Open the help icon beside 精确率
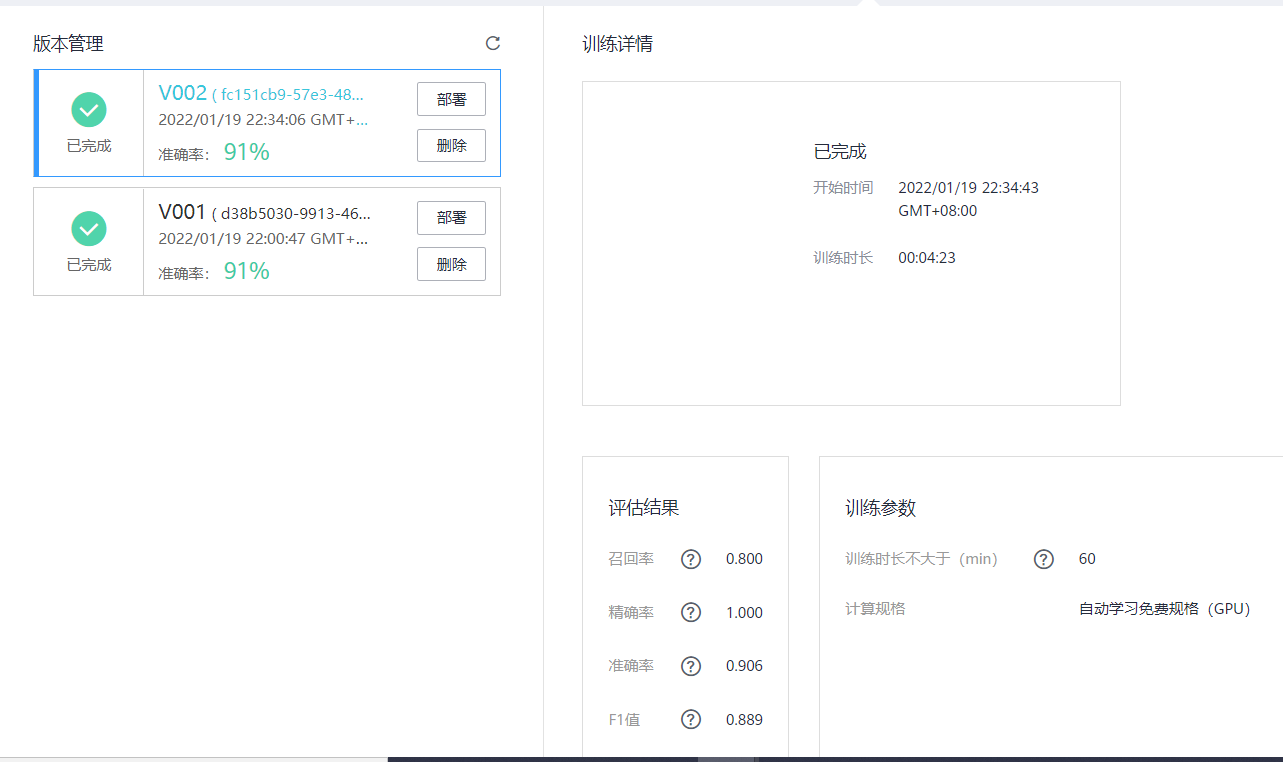This screenshot has width=1283, height=762. pos(690,612)
